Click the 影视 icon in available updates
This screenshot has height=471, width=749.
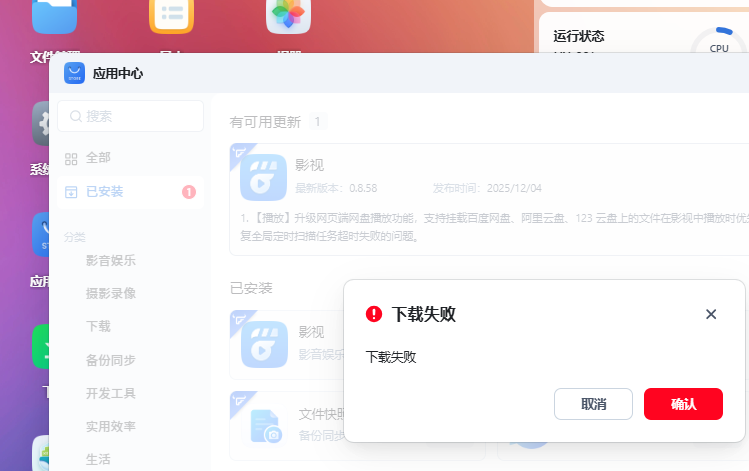(264, 177)
